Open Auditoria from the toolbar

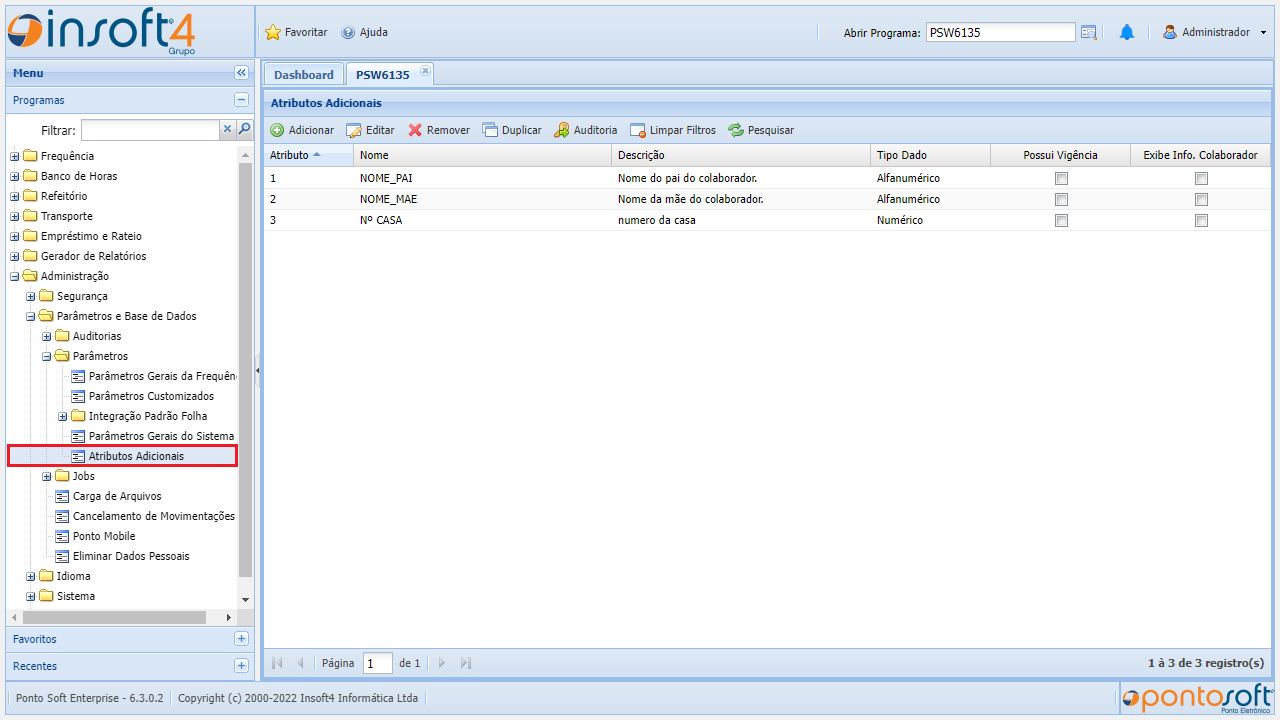(x=585, y=130)
